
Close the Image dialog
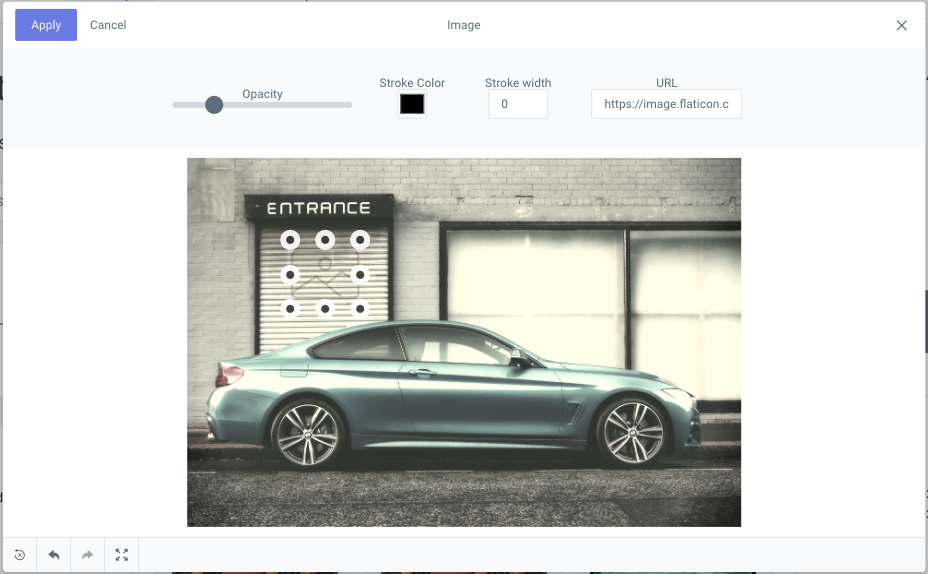point(901,25)
